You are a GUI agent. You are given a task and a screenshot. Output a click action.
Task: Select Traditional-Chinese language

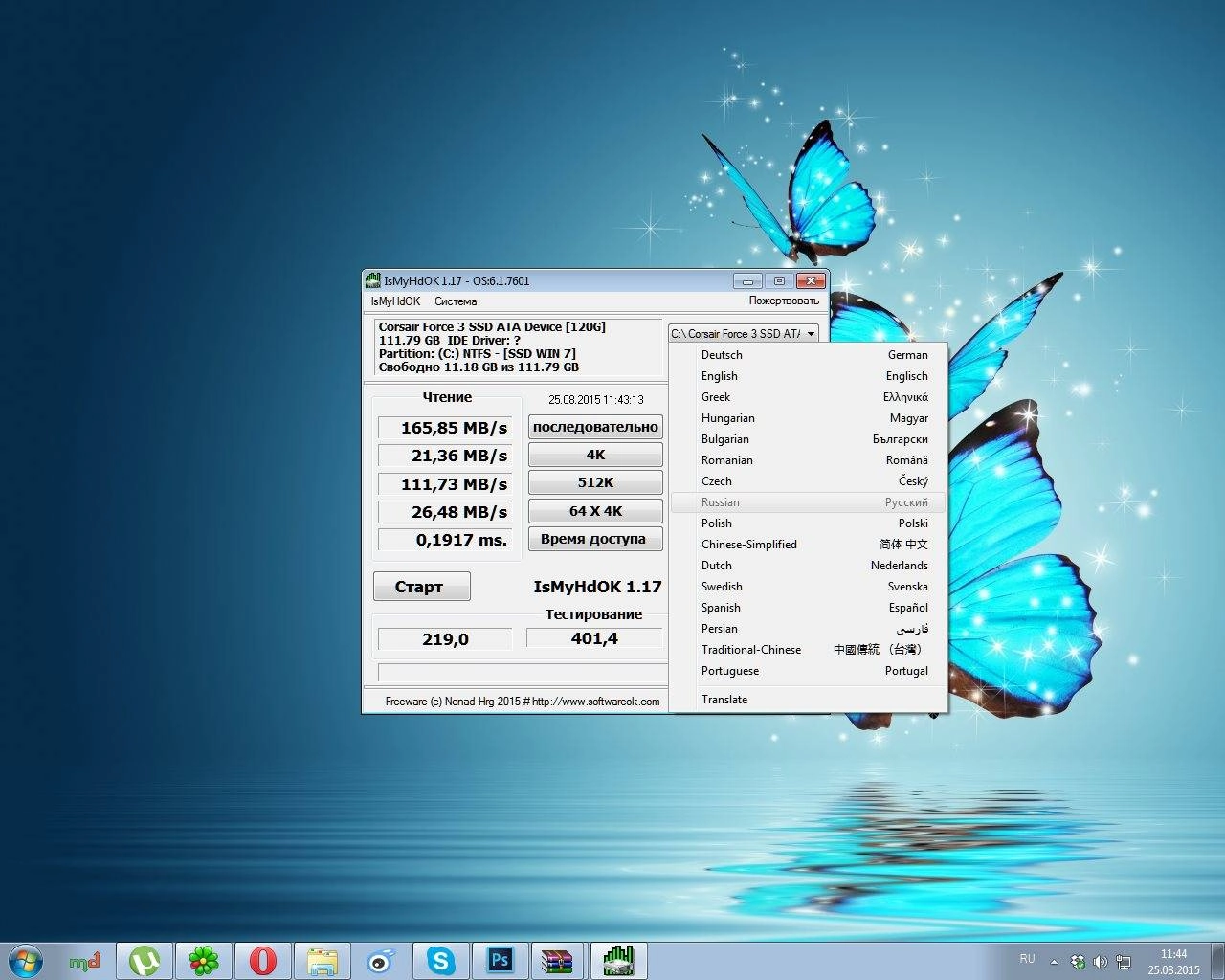pos(808,650)
